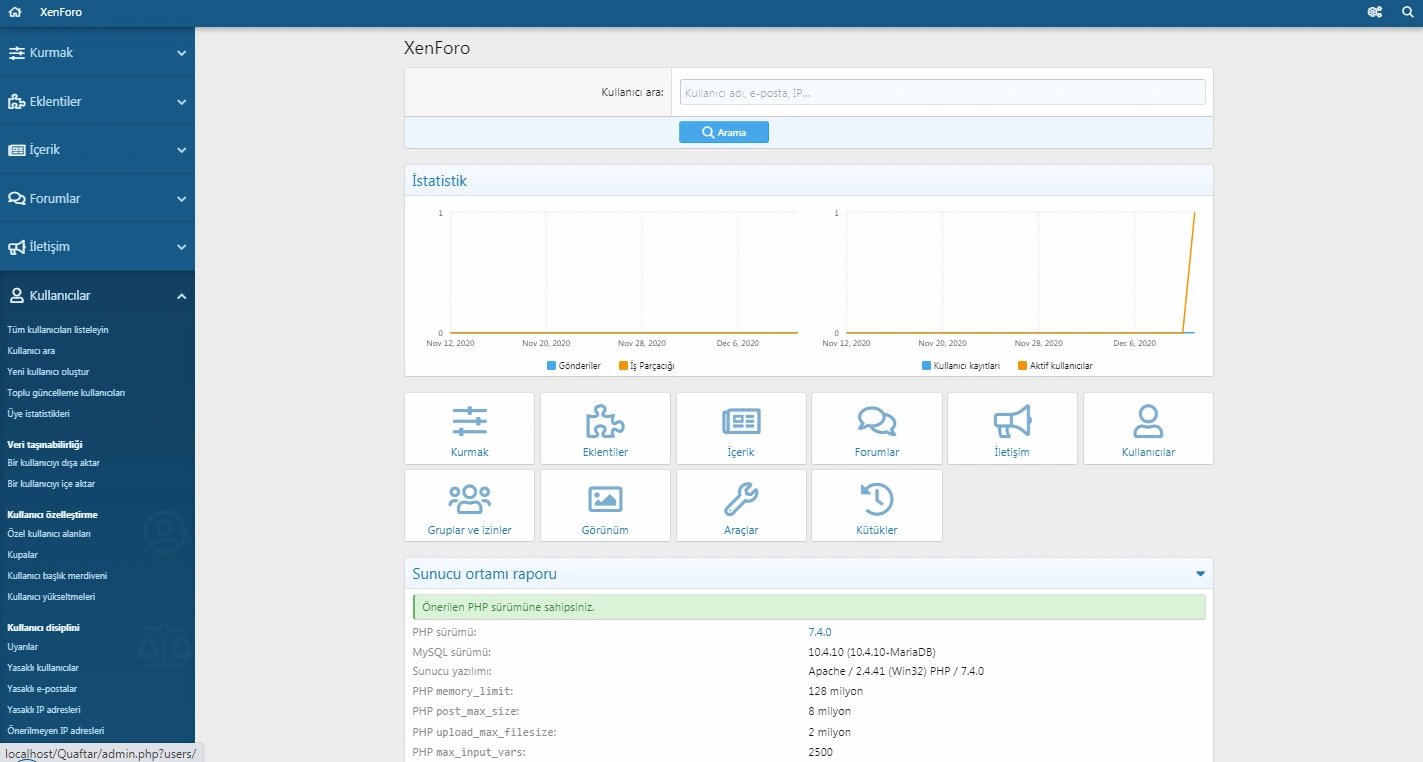Click the Forumlar chat bubbles sidebar icon
The image size is (1423, 762).
(x=17, y=198)
